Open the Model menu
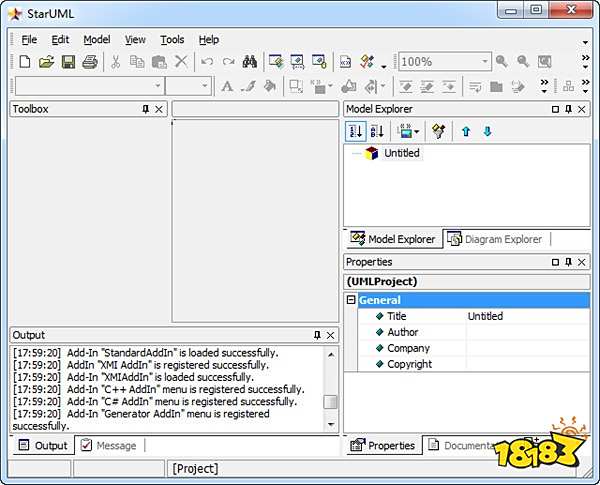Screen dimensions: 600x485 tap(97, 40)
